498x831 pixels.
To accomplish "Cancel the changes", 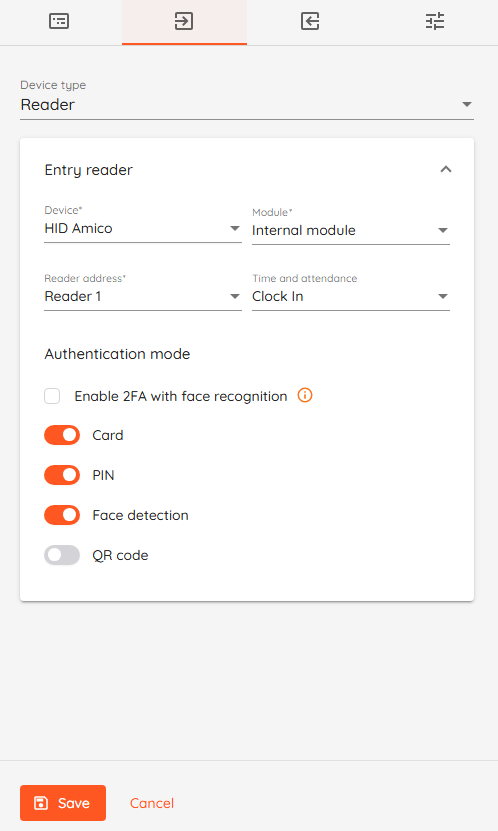I will (152, 803).
